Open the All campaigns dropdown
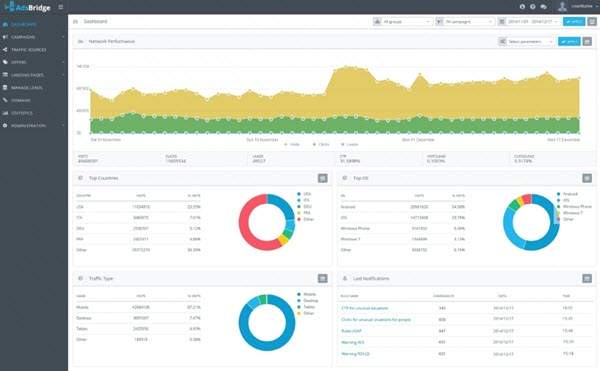 tap(469, 22)
